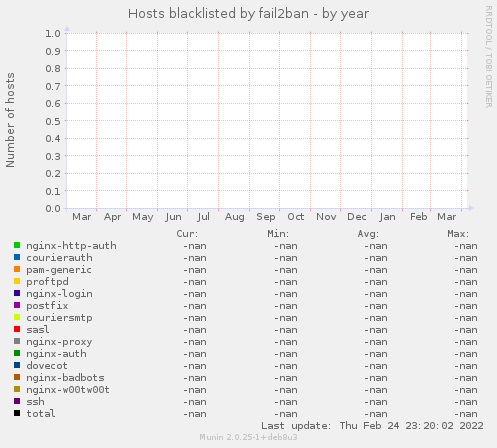Click the 0.5 value on y-axis
Screen dimensions: 497x448
53,121
